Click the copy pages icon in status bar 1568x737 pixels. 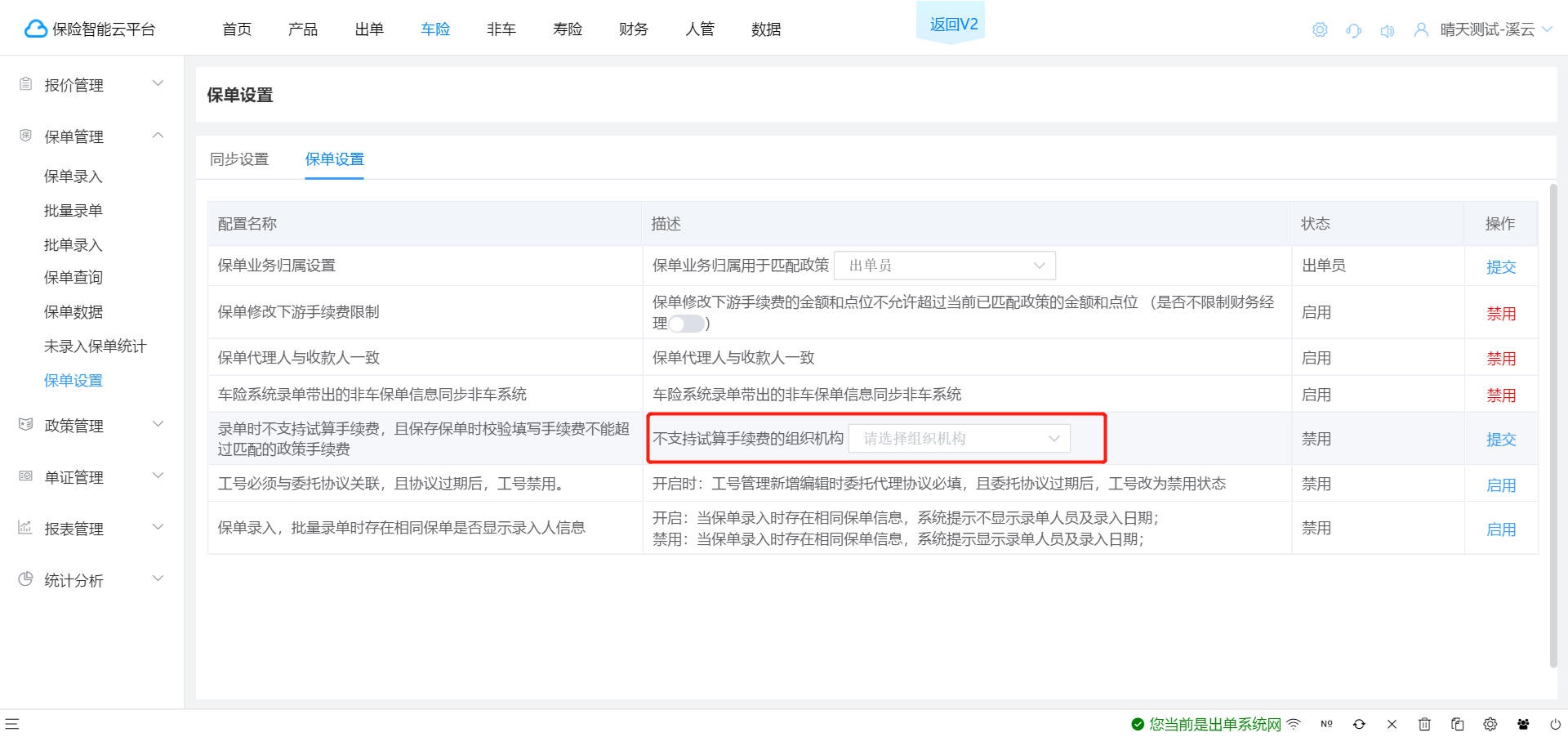coord(1457,724)
